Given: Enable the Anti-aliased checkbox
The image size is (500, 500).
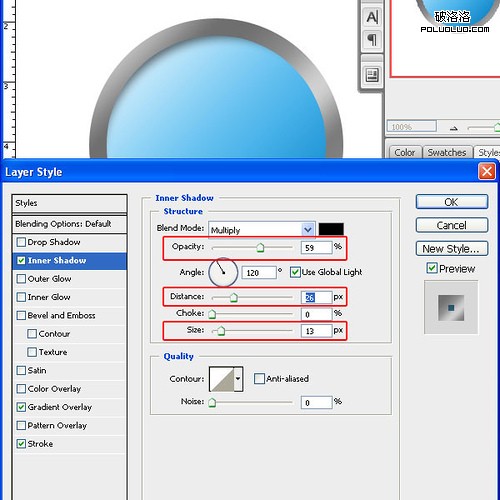Looking at the screenshot, I should pos(259,379).
